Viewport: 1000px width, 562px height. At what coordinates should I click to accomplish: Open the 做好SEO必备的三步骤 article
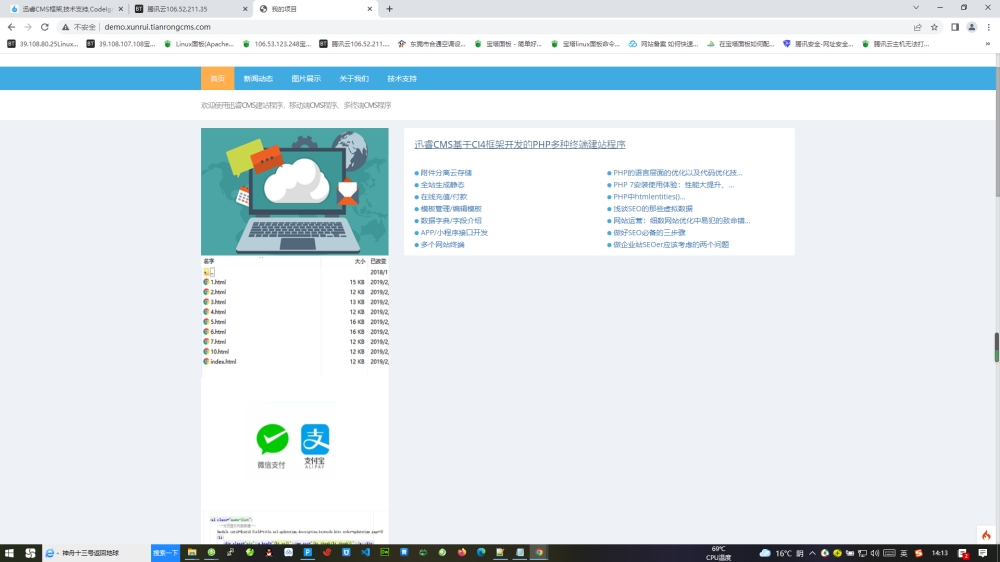pos(649,233)
